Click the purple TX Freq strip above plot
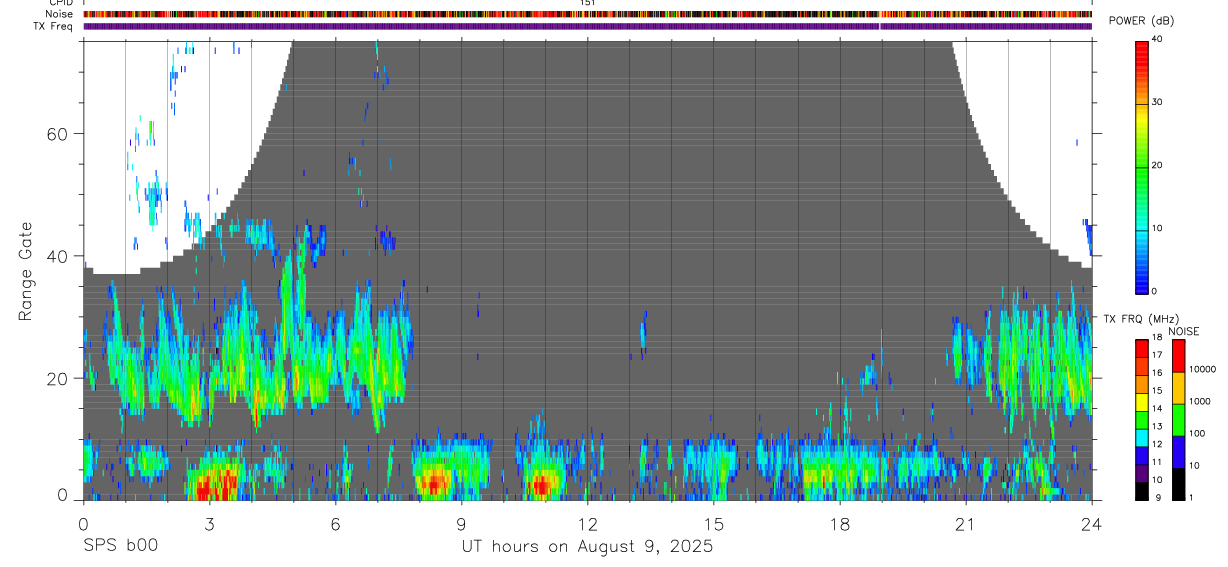1228x567 pixels. [587, 26]
